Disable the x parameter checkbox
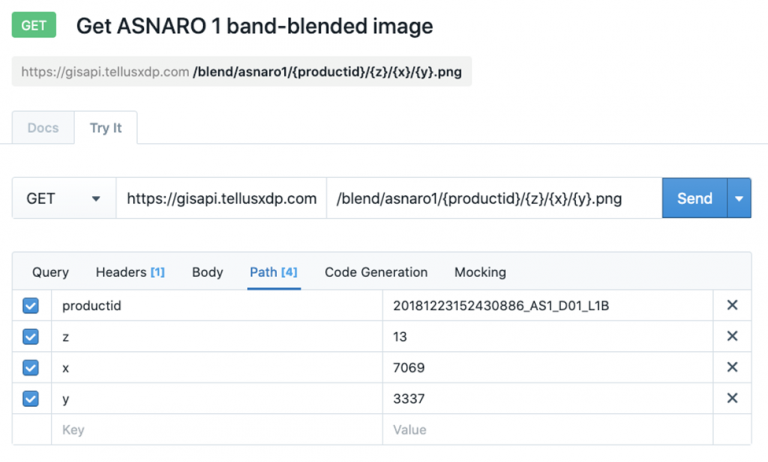 point(30,367)
